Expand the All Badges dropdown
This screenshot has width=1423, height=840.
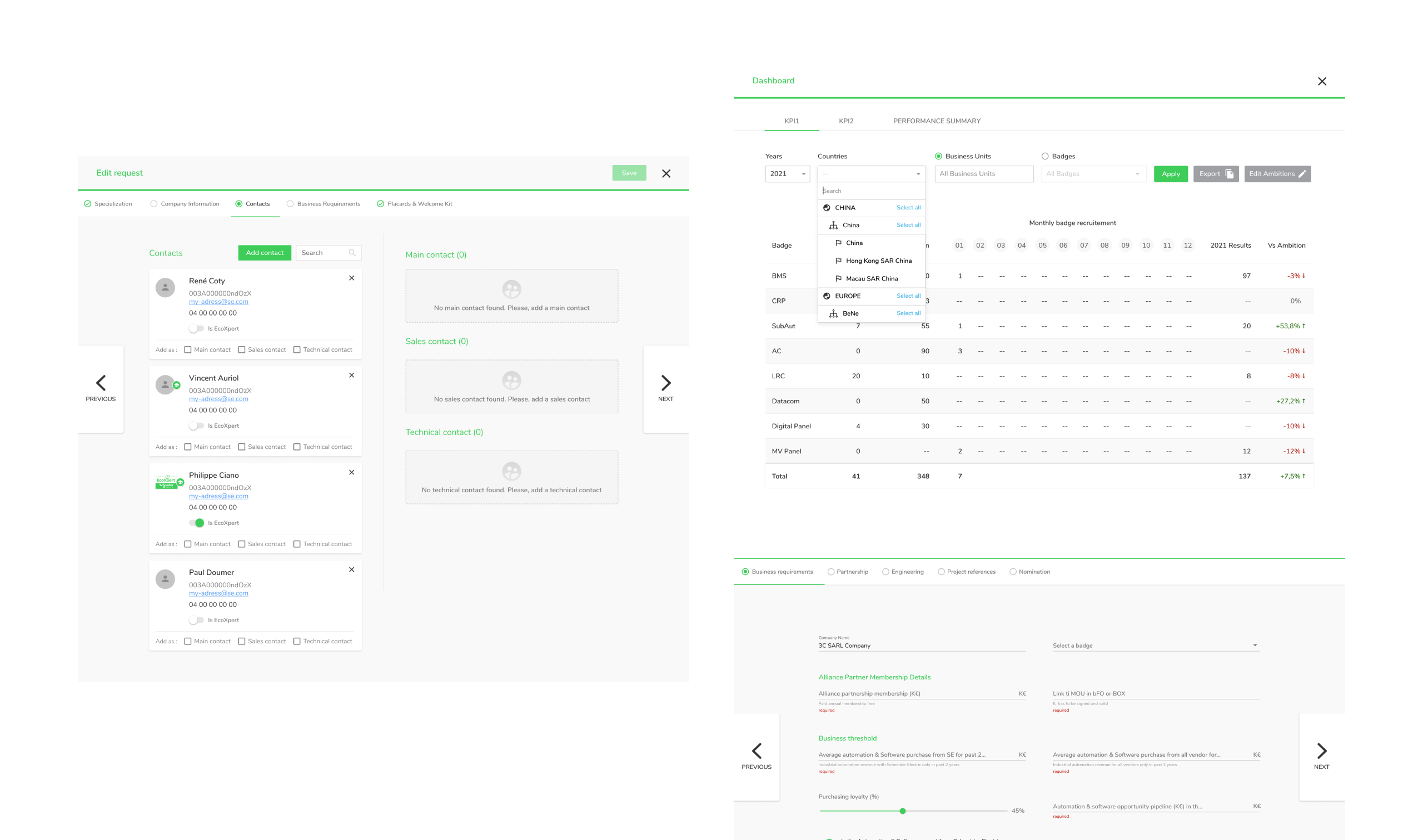pos(1093,174)
